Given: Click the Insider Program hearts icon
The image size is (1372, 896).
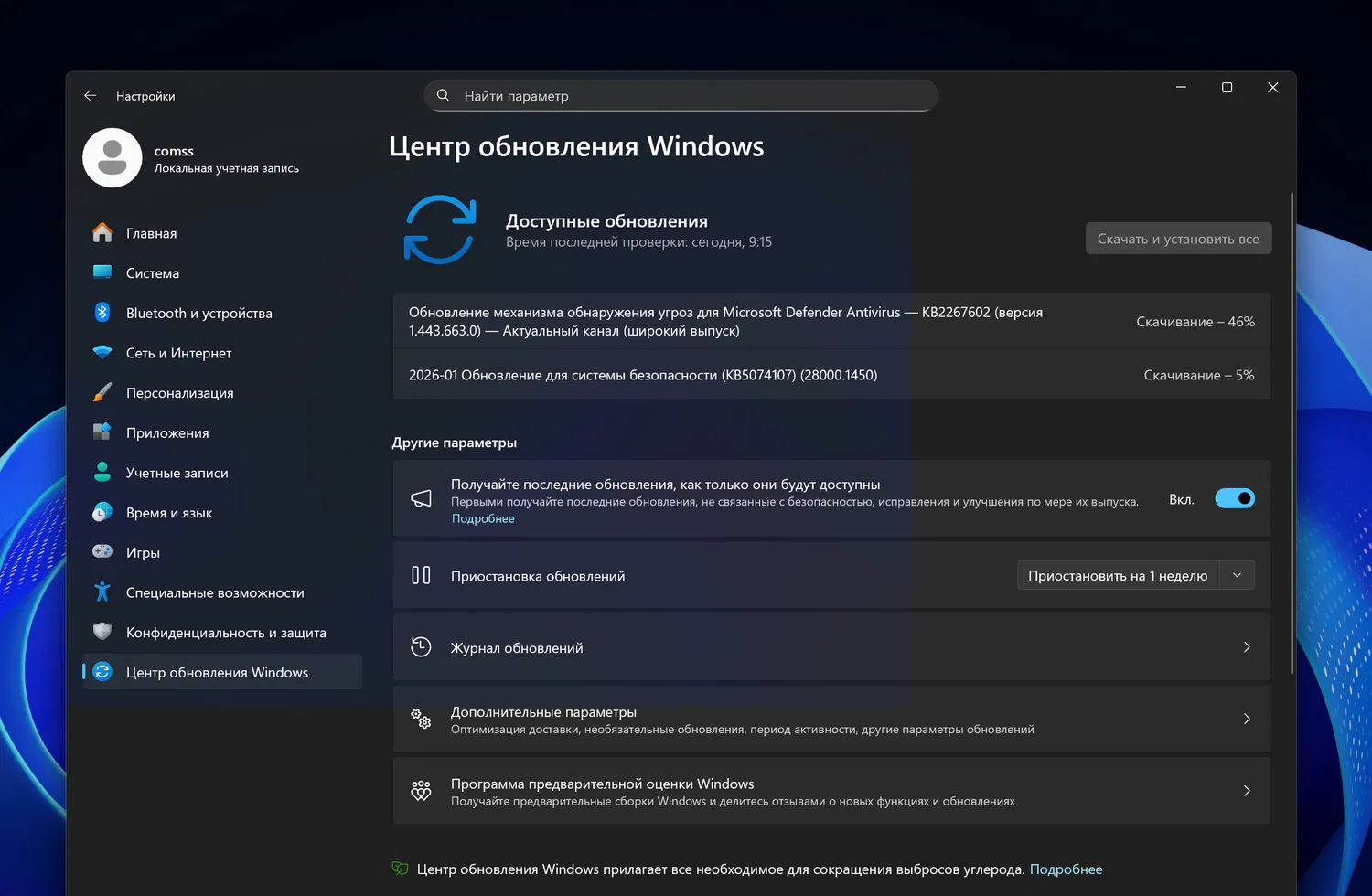Looking at the screenshot, I should coord(421,791).
